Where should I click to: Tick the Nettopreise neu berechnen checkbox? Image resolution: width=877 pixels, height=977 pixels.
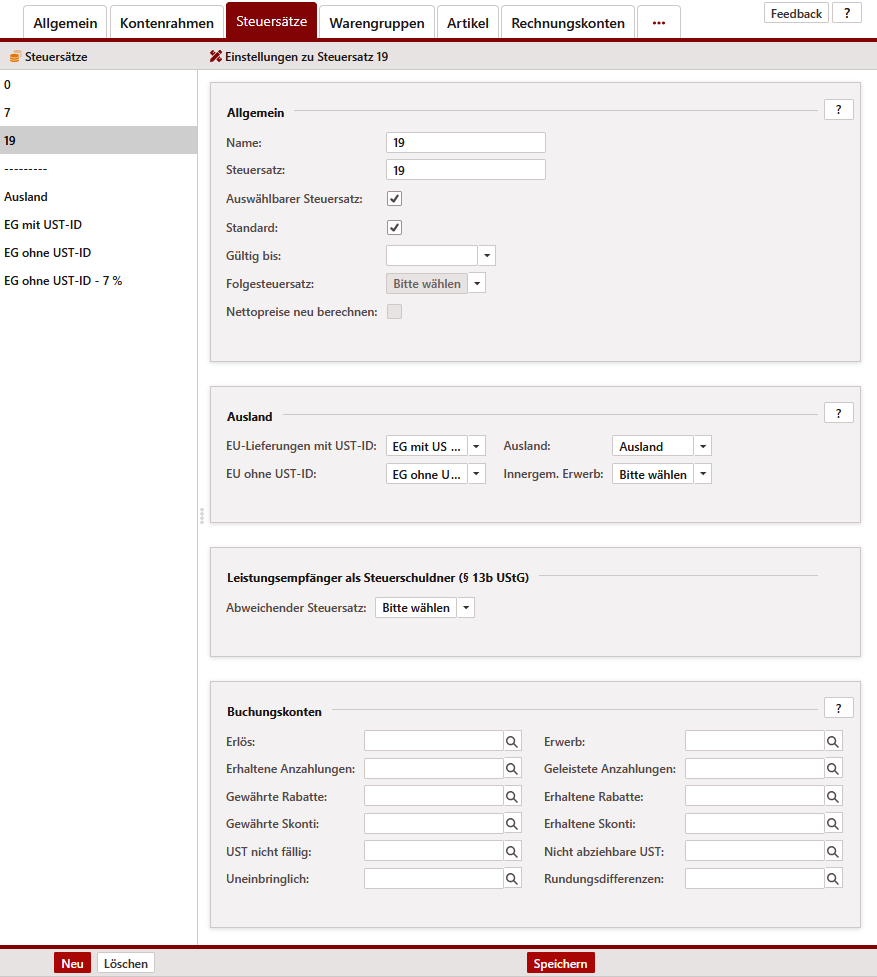point(394,312)
